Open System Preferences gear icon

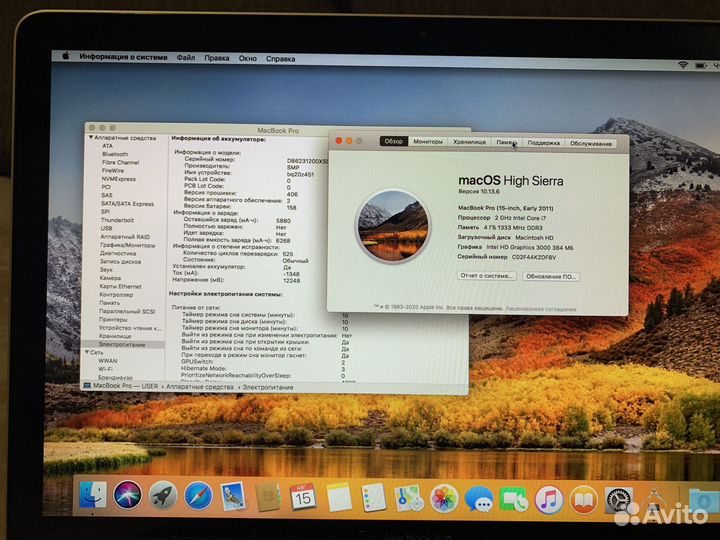619,501
